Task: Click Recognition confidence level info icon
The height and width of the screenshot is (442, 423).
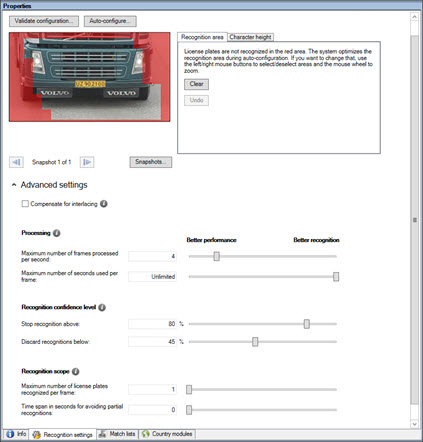Action: pyautogui.click(x=102, y=307)
